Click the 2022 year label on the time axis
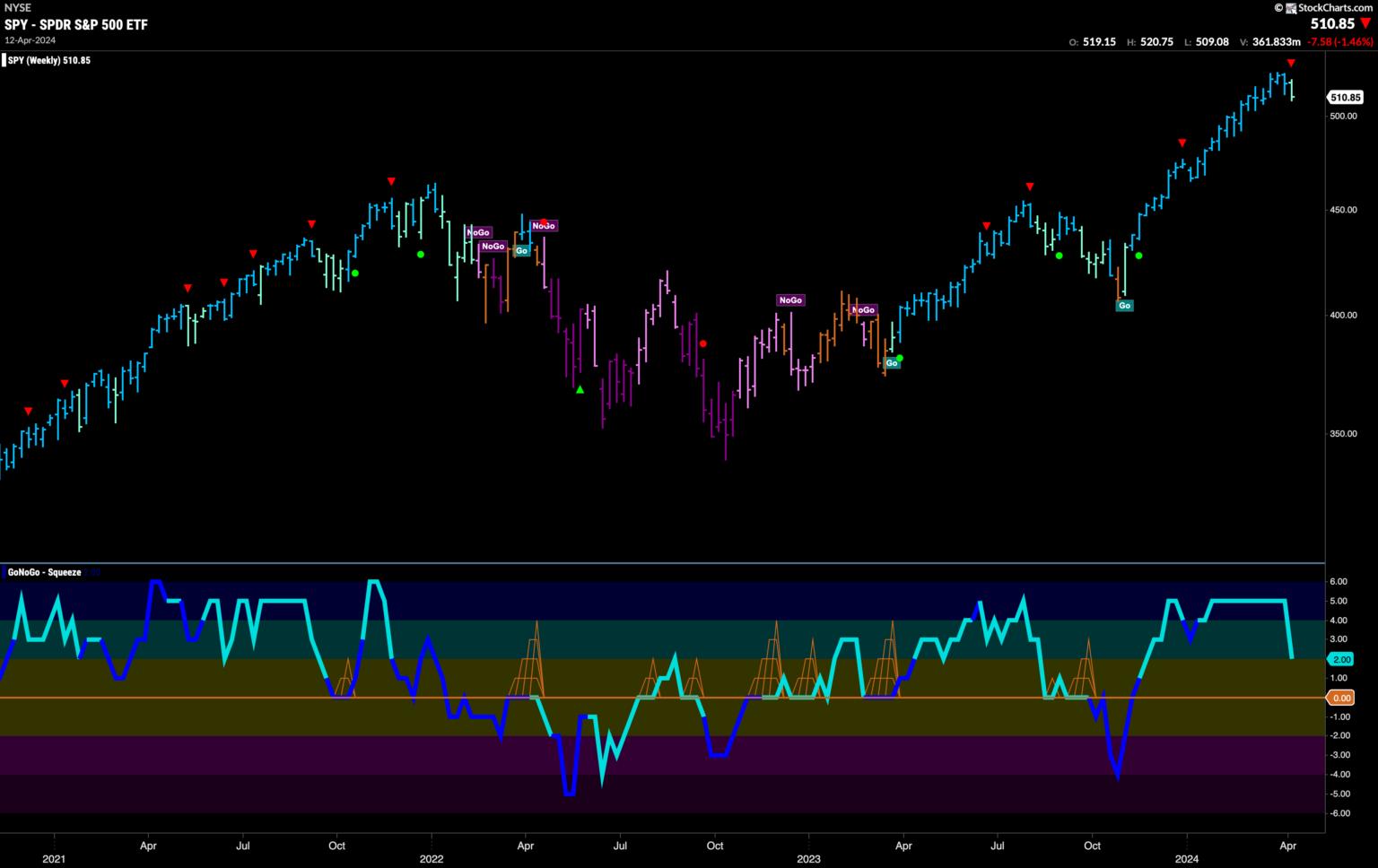Screen dimensions: 1378x868 click(432, 858)
